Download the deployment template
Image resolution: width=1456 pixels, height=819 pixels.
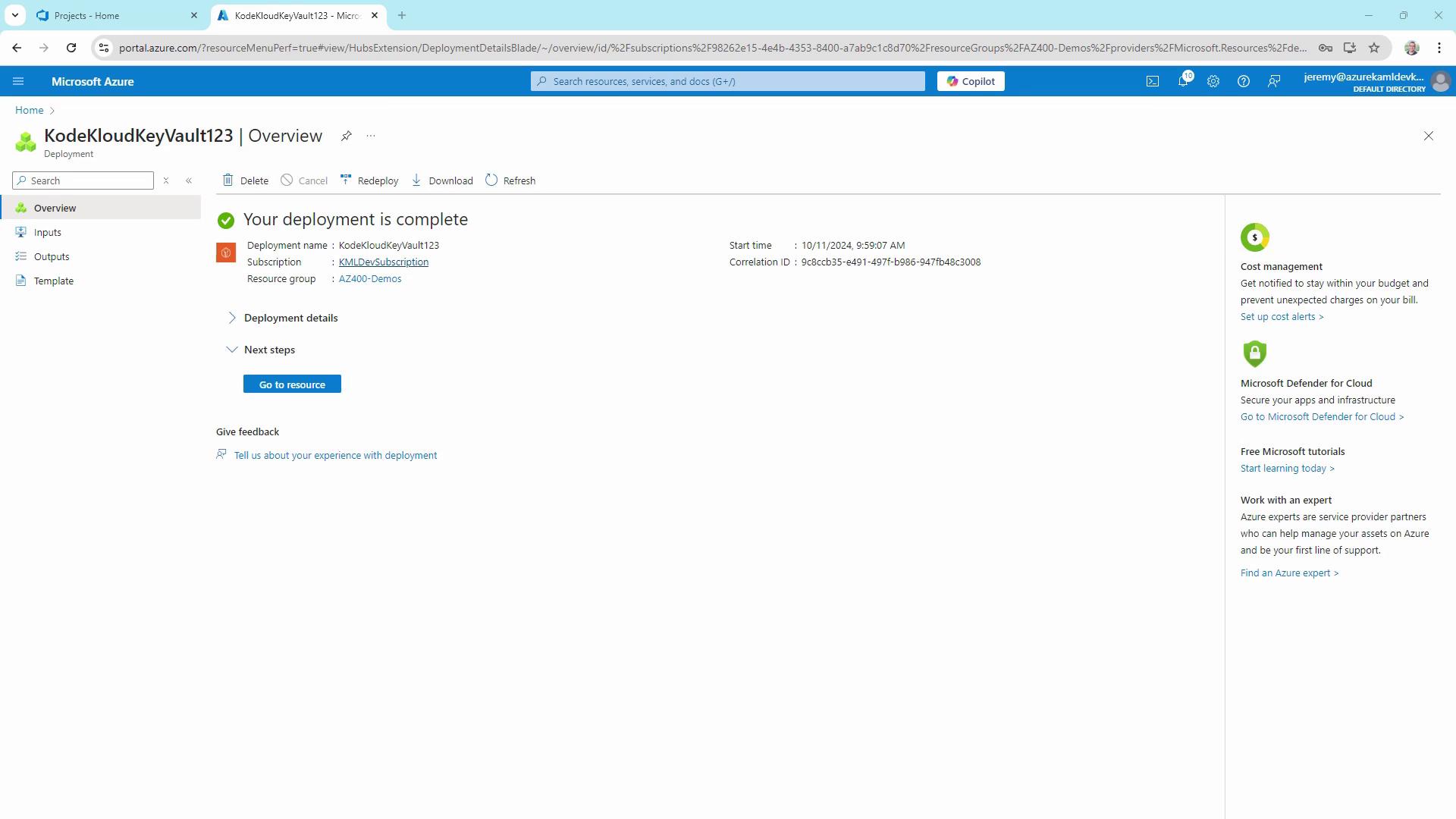tap(442, 180)
